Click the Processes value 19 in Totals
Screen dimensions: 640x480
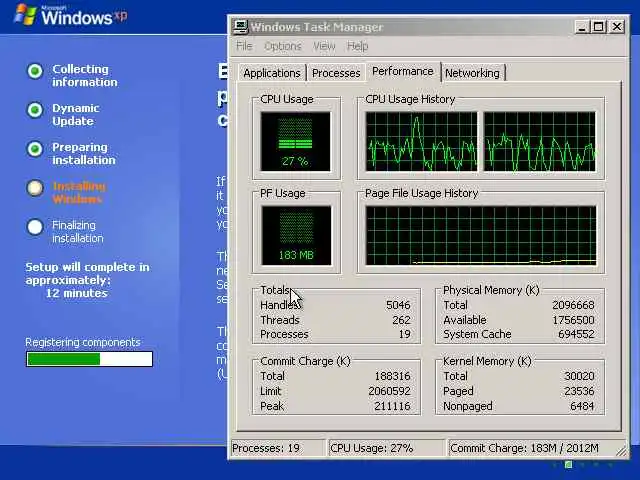coord(404,334)
